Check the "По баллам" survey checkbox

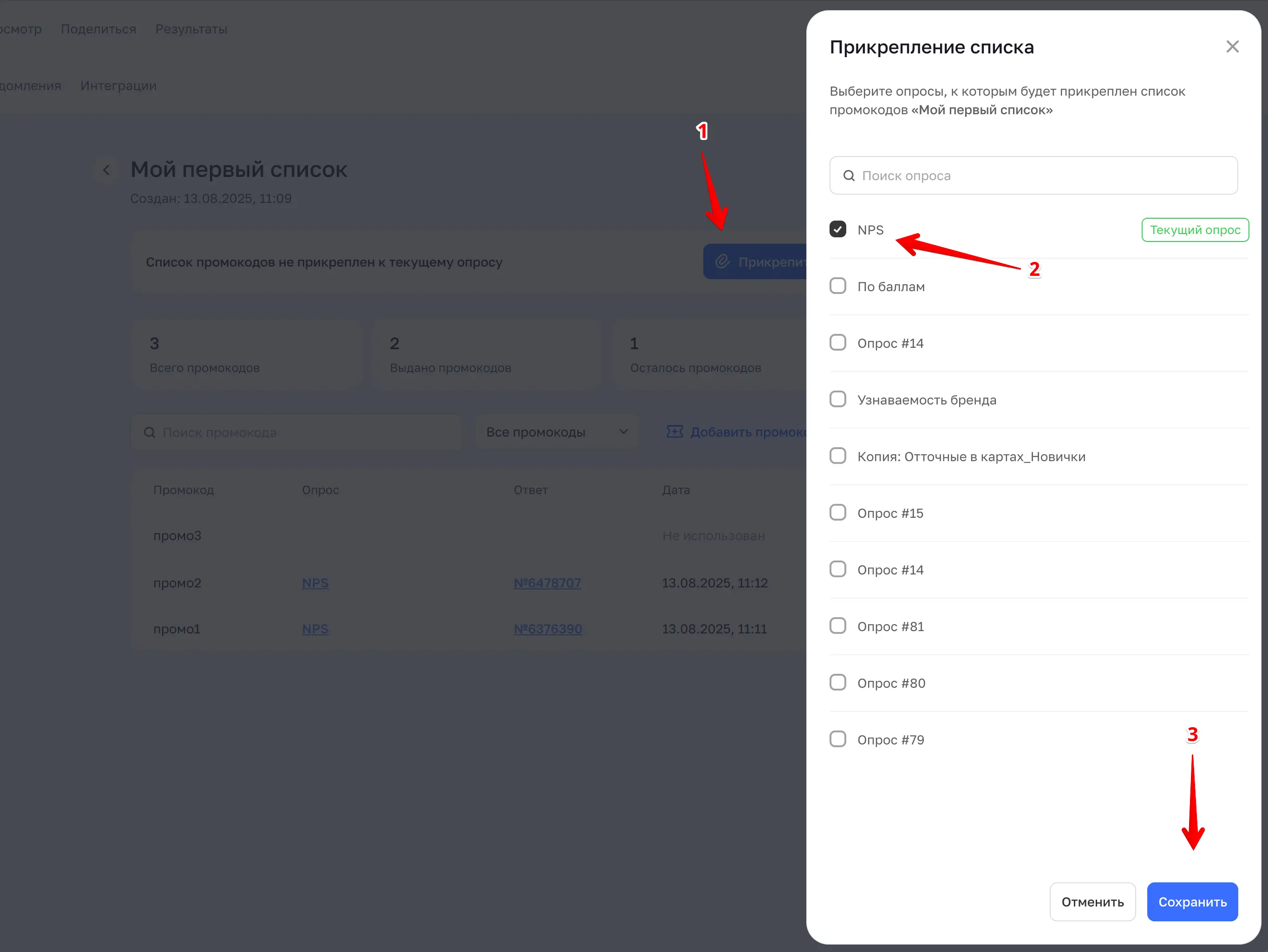[837, 286]
